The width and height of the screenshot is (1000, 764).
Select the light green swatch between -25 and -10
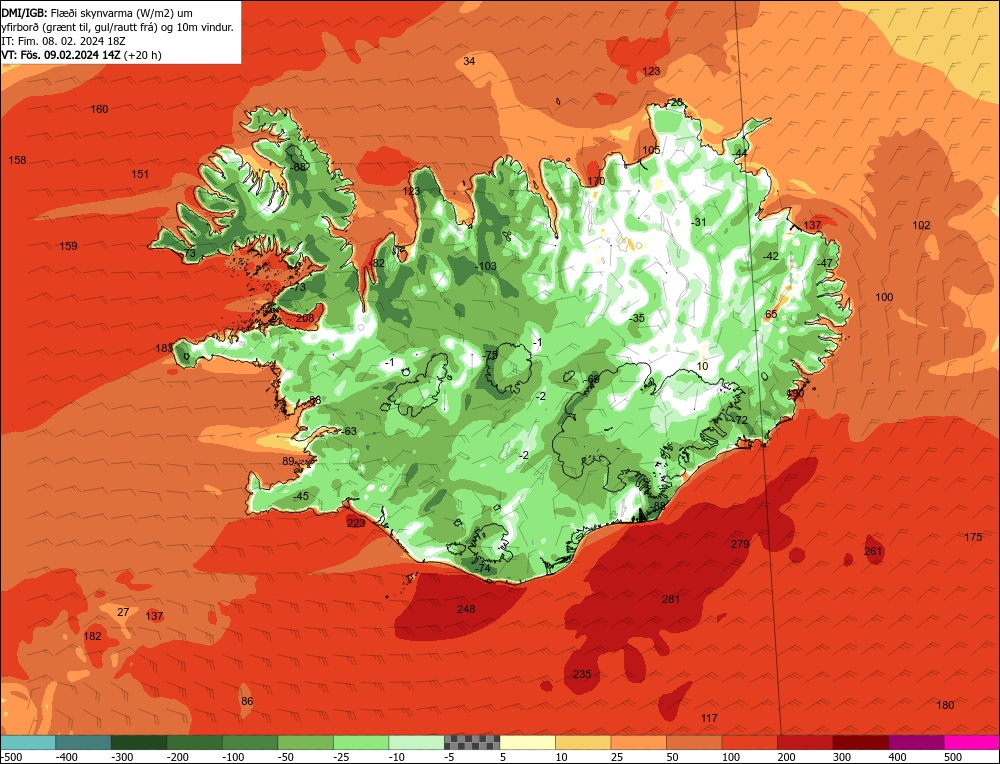(x=361, y=742)
